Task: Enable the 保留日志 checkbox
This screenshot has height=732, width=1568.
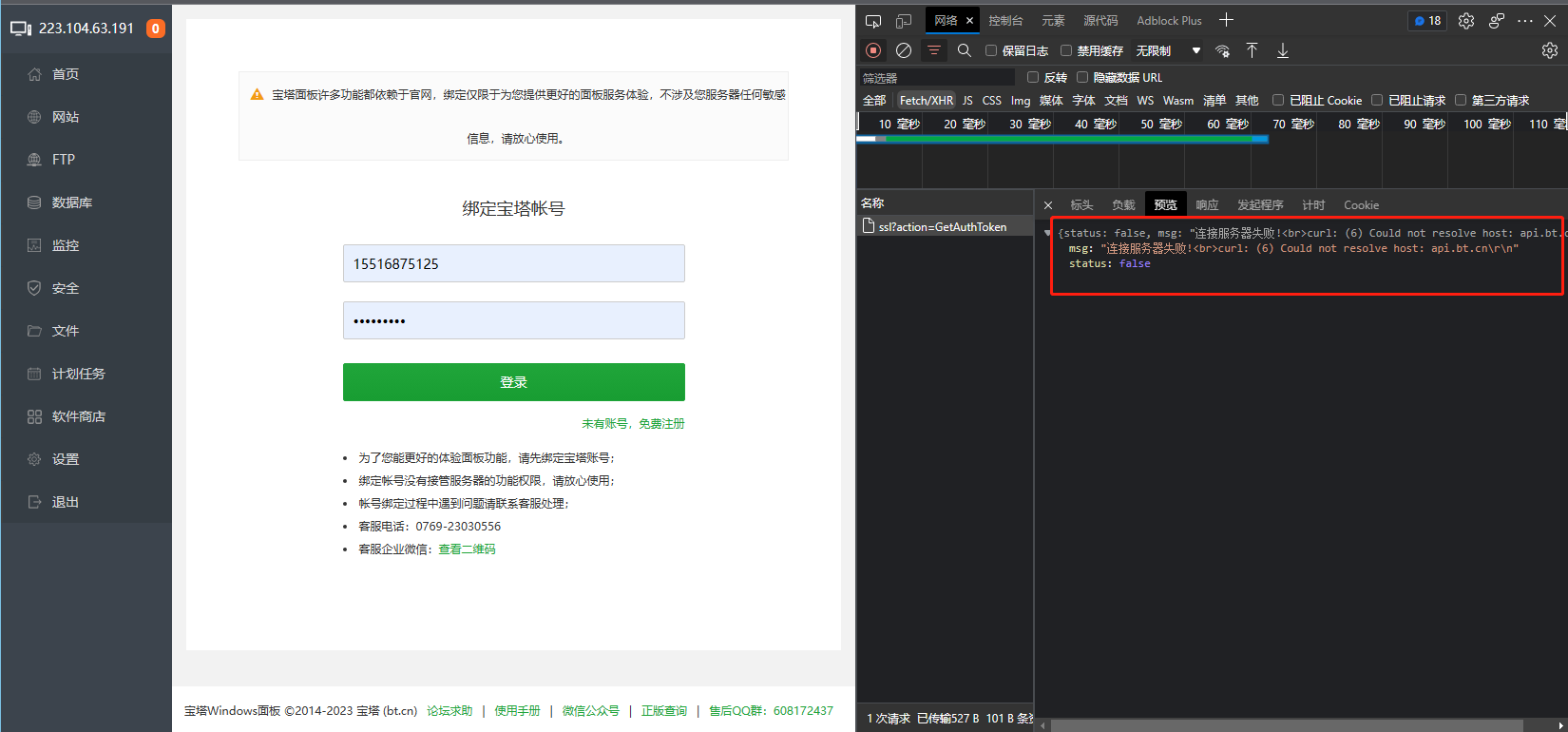Action: click(991, 50)
